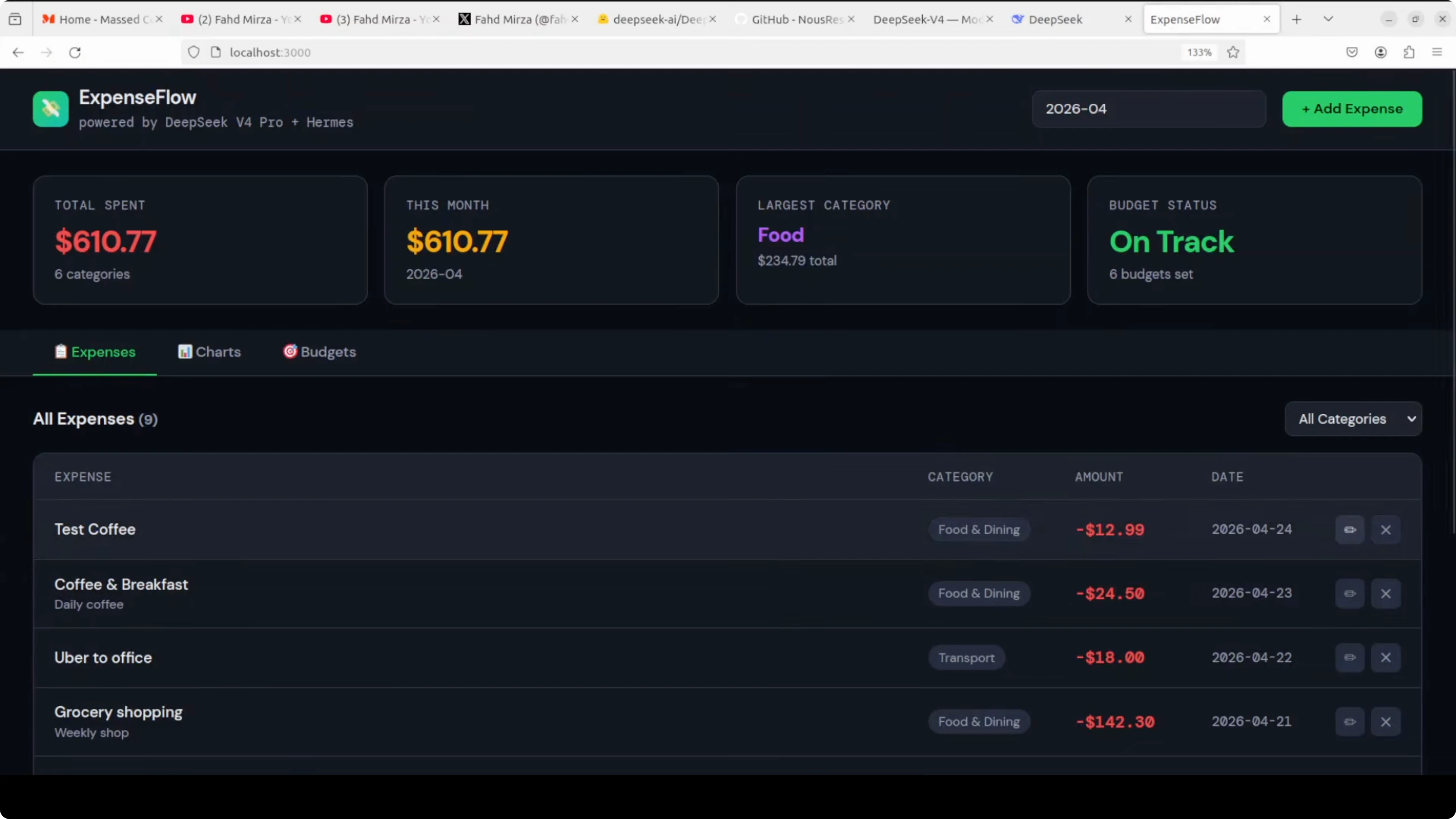Image resolution: width=1456 pixels, height=819 pixels.
Task: Switch to the Budgets tab
Action: (x=320, y=352)
